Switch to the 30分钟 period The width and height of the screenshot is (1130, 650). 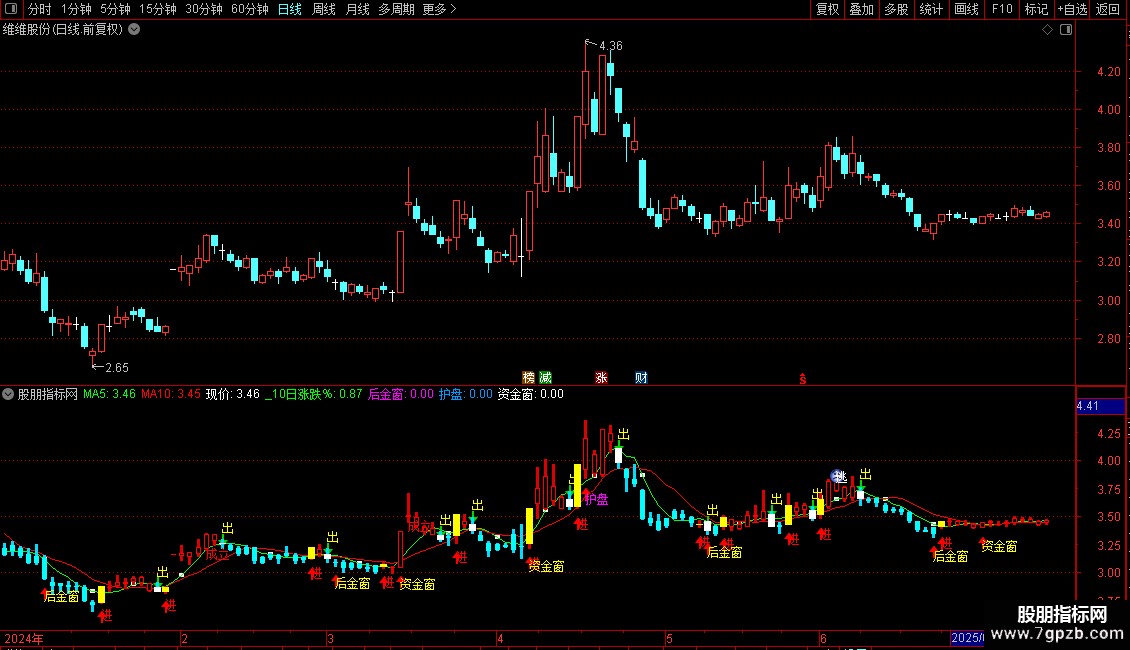(x=204, y=9)
